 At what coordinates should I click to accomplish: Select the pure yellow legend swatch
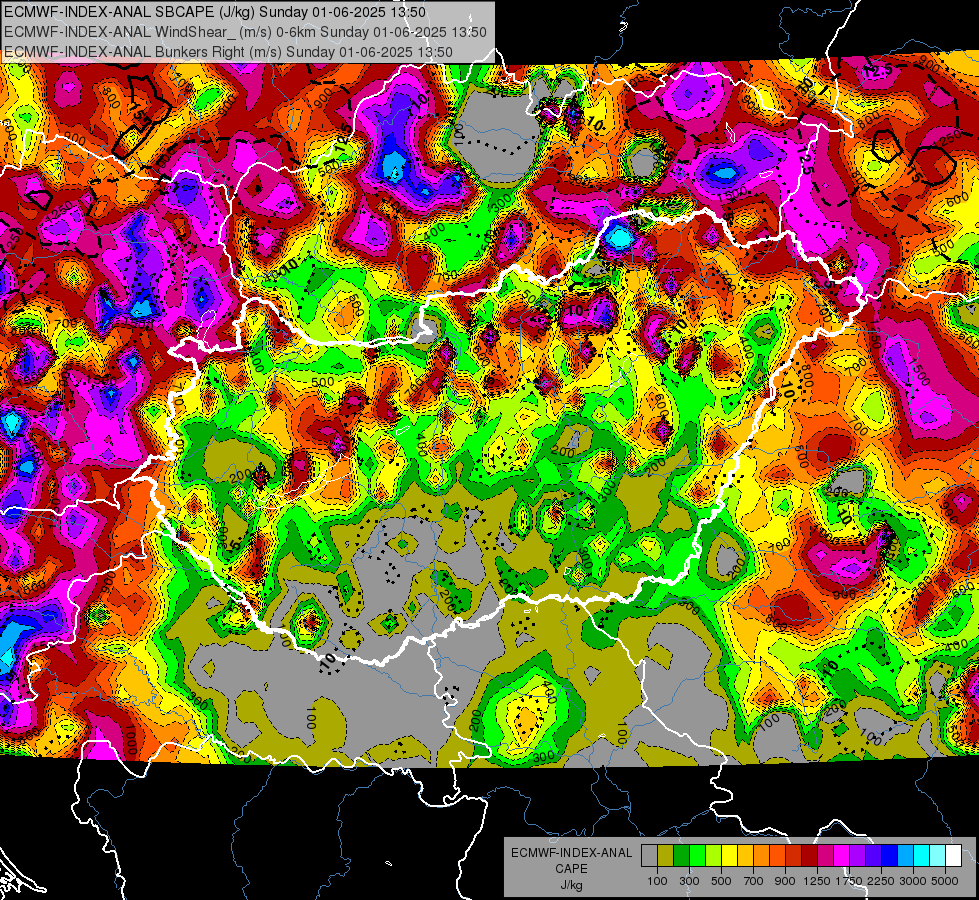729,856
